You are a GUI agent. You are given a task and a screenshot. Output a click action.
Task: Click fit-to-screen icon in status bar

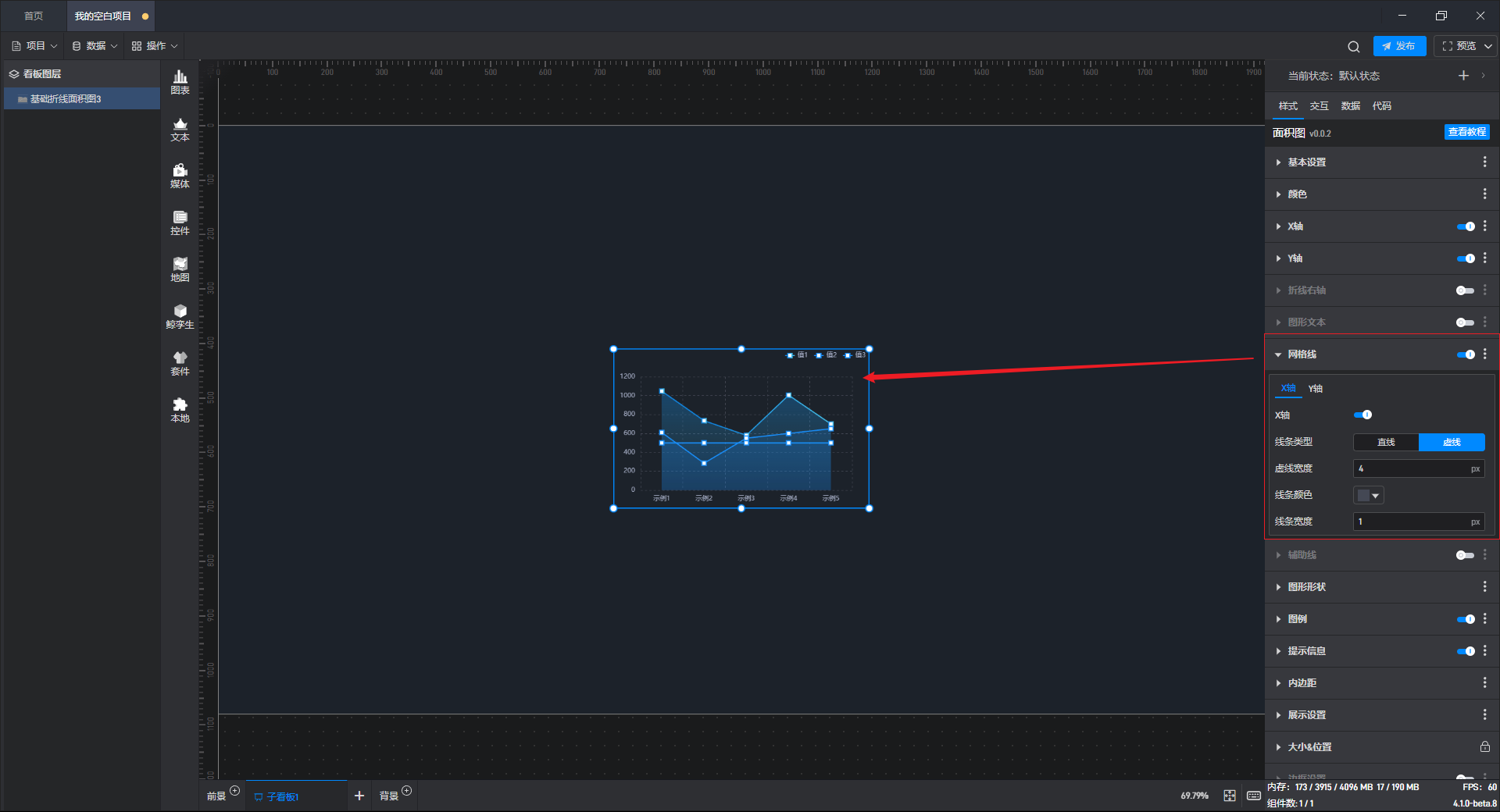coord(1230,796)
